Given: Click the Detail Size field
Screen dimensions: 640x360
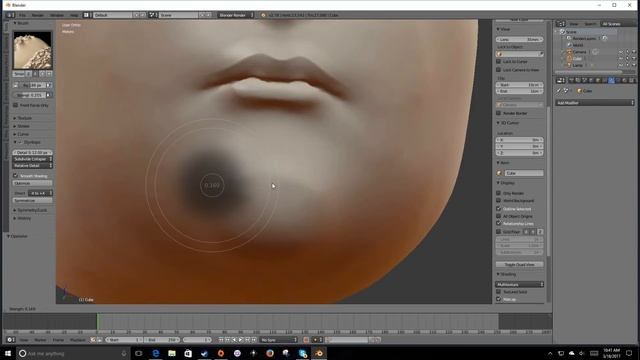Looking at the screenshot, I should (x=33, y=152).
